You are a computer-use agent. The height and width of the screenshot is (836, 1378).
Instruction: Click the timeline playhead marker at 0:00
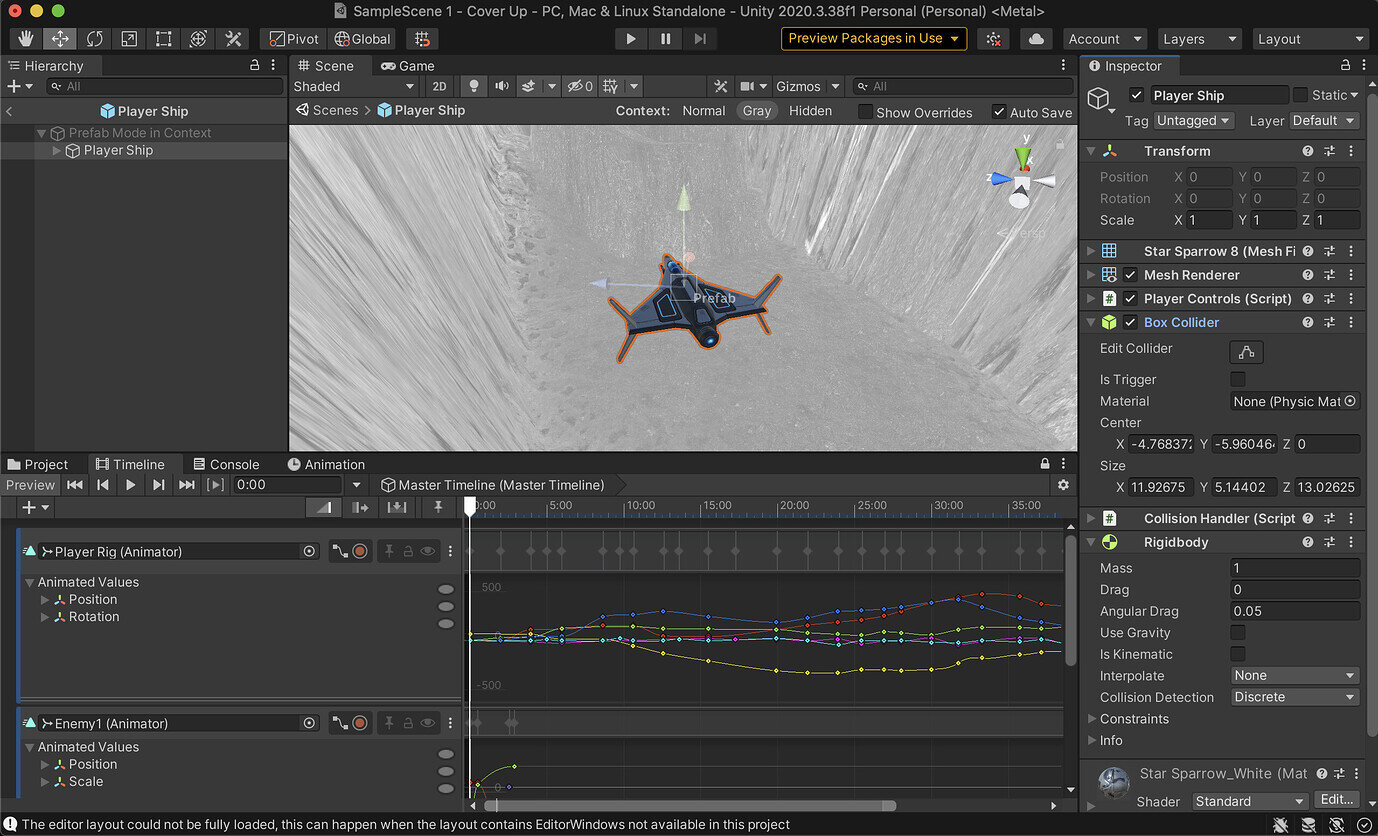(x=470, y=506)
